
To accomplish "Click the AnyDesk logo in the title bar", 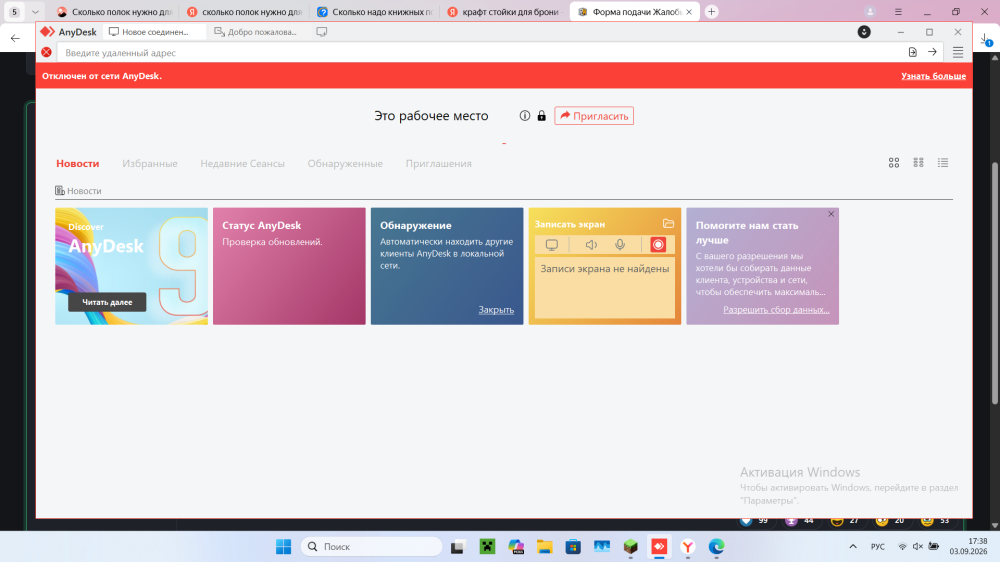I will (x=48, y=31).
